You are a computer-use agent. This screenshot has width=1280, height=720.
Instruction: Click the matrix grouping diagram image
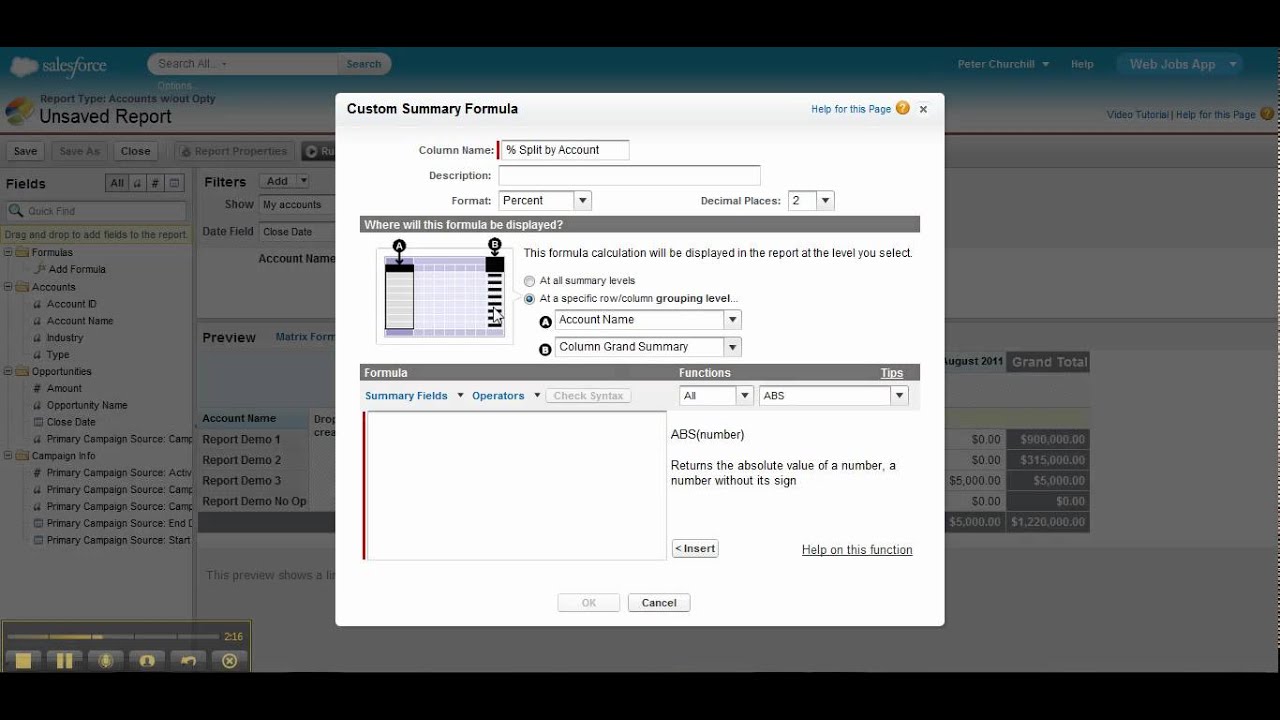click(x=446, y=295)
